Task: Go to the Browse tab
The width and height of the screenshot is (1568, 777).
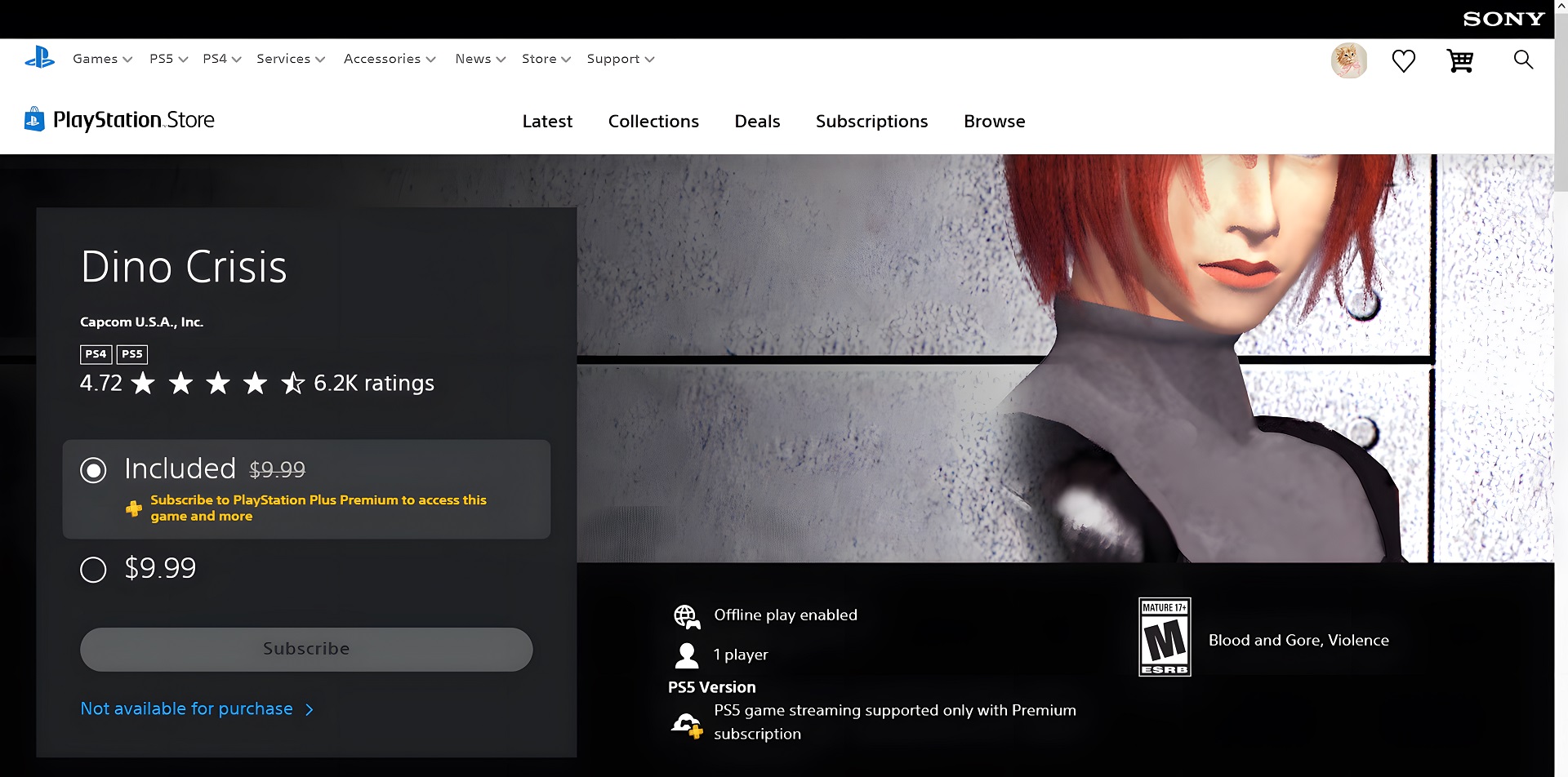Action: 994,122
